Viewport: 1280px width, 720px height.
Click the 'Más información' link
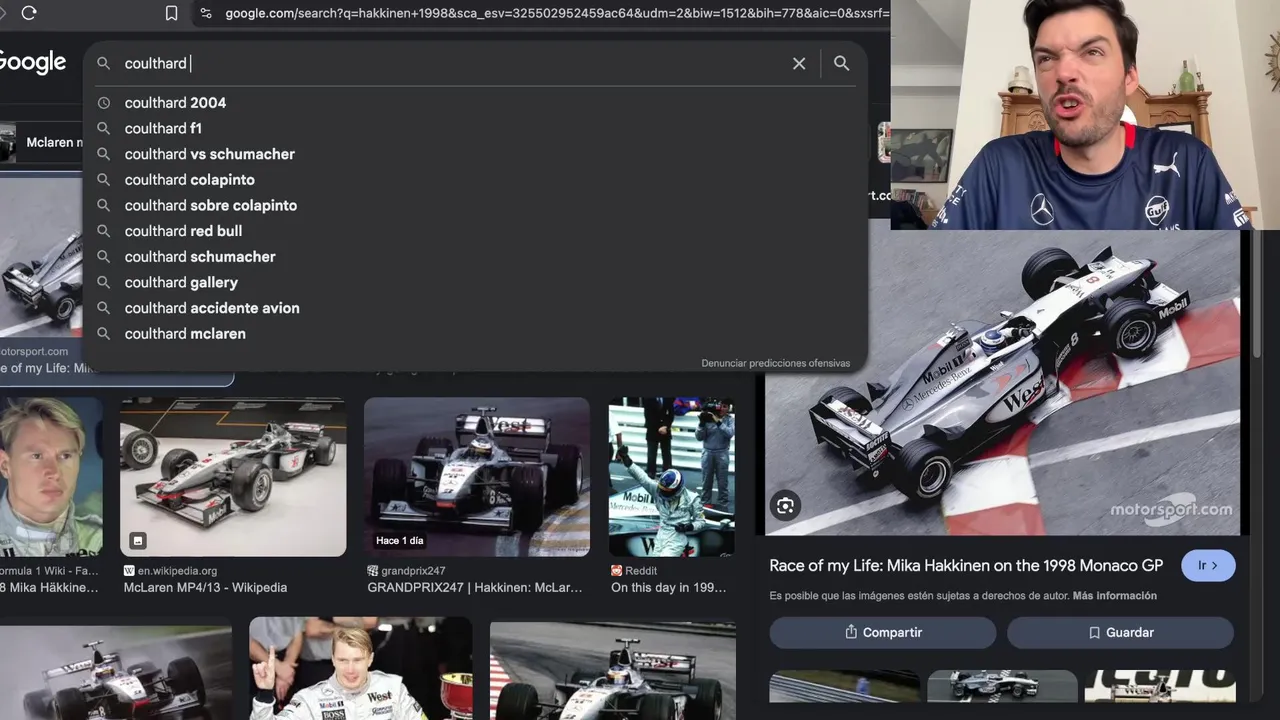pos(1115,596)
